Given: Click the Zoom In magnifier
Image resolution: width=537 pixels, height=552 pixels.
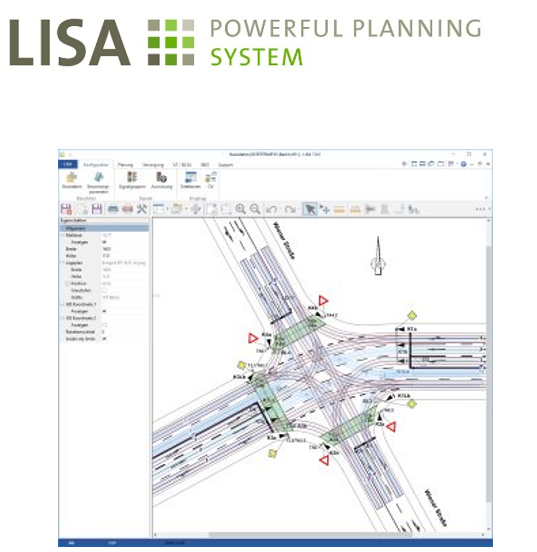Looking at the screenshot, I should click(x=241, y=209).
